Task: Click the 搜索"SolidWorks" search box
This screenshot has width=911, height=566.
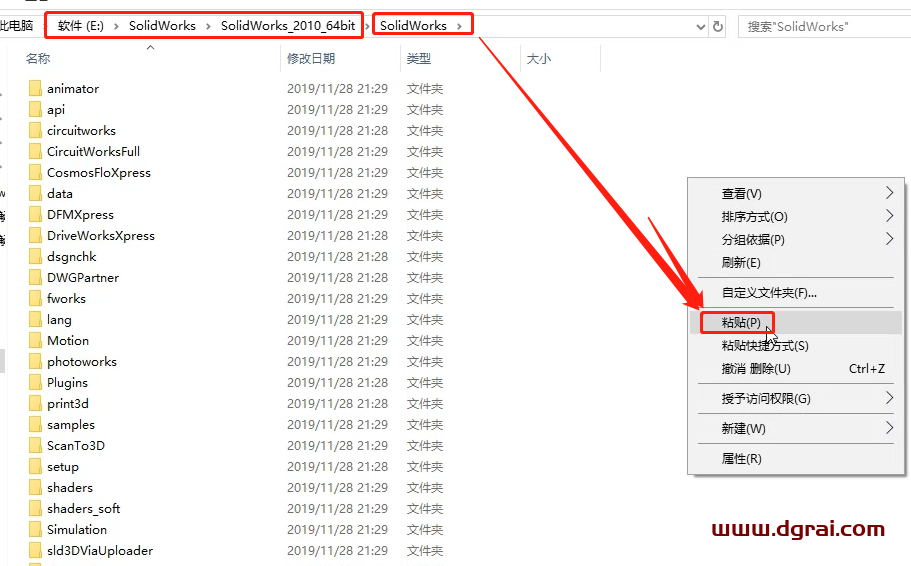Action: coord(824,27)
